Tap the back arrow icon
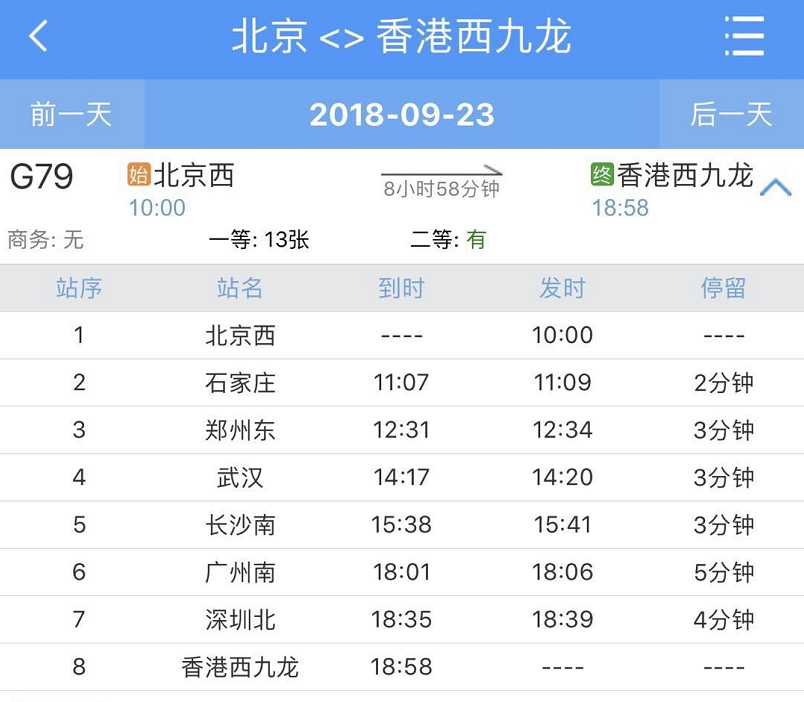The width and height of the screenshot is (804, 702). (x=38, y=38)
